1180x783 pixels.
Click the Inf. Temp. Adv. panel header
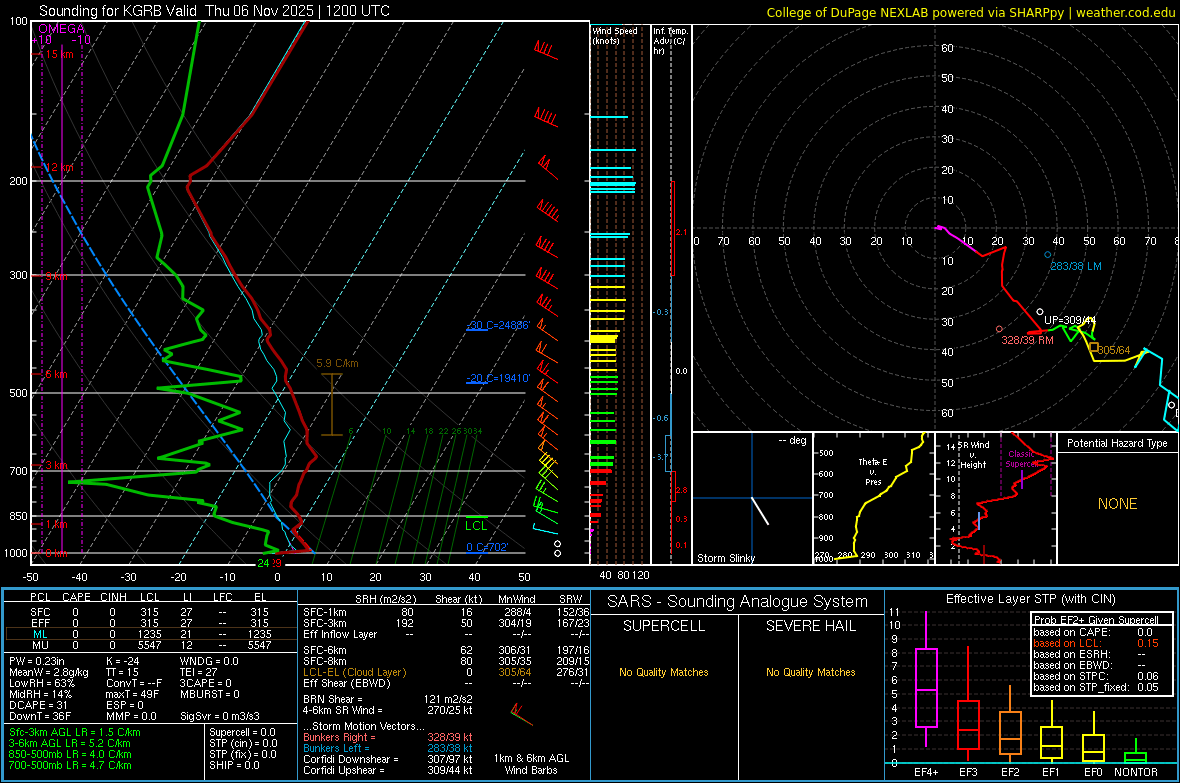pos(670,41)
